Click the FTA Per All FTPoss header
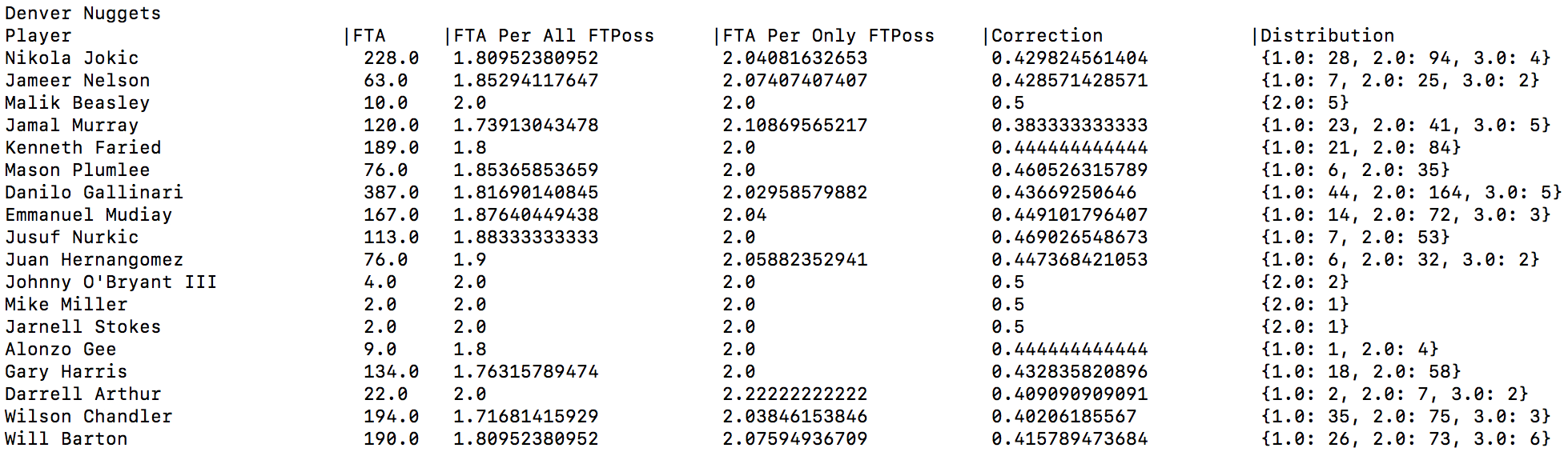This screenshot has height=456, width=1568. tap(553, 36)
